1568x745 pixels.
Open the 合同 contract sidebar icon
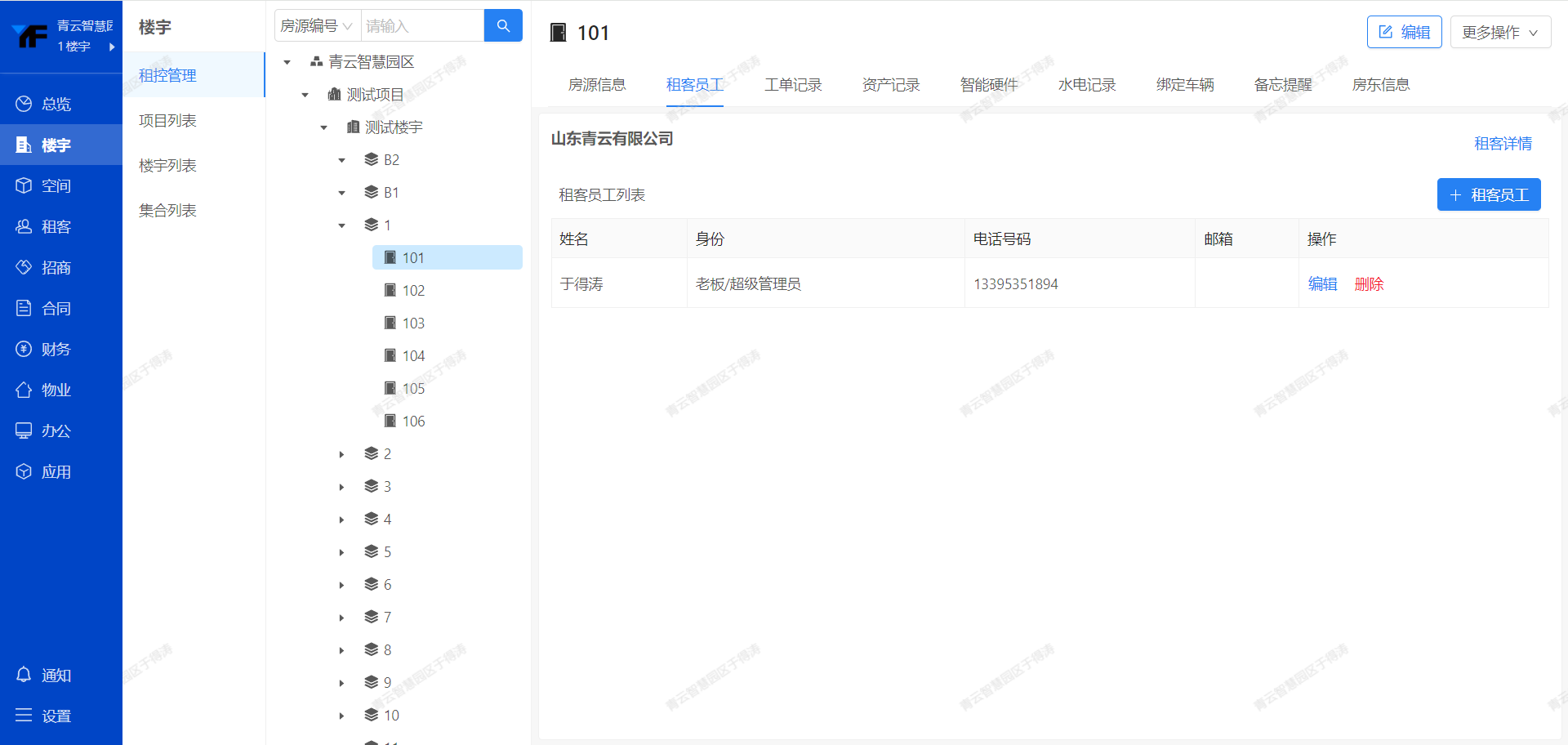(24, 308)
